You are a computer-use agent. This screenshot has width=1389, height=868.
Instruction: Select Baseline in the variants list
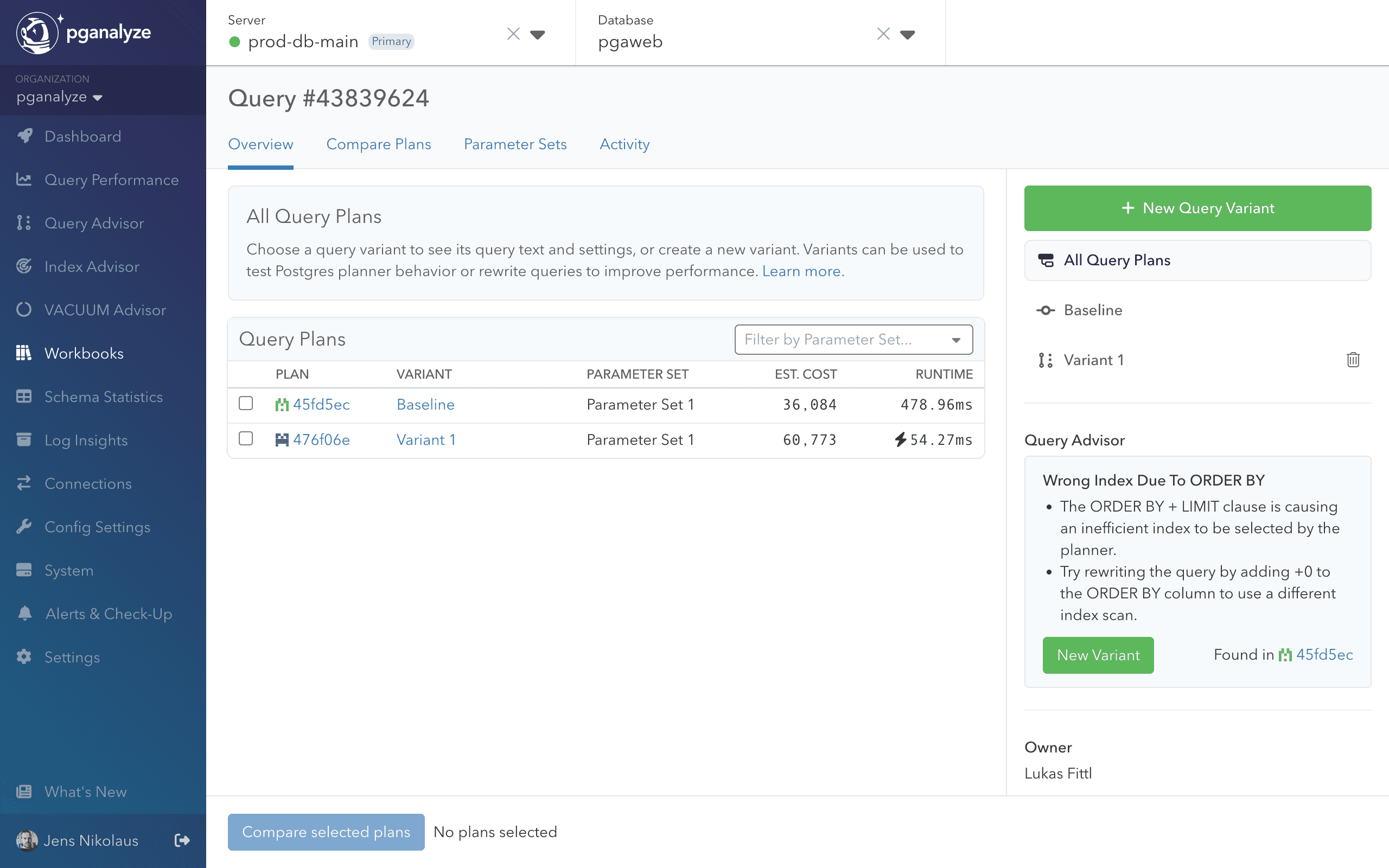(1092, 310)
